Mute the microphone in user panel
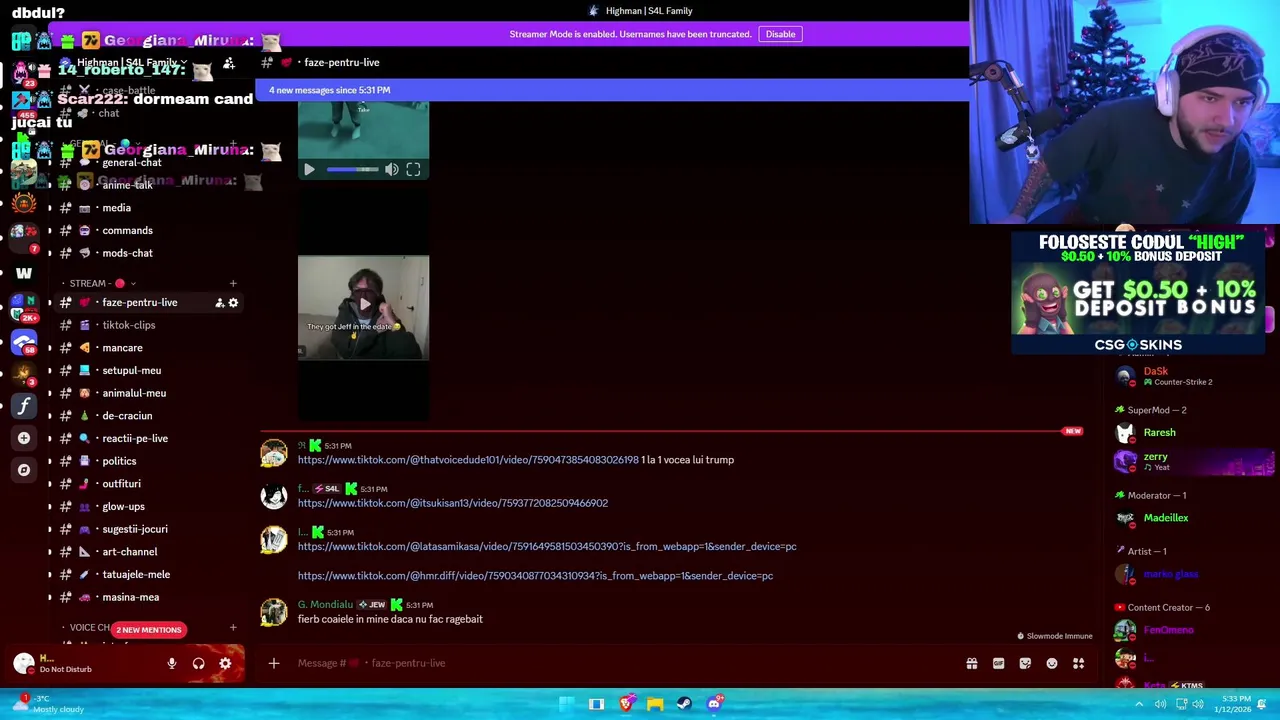1280x720 pixels. [171, 663]
